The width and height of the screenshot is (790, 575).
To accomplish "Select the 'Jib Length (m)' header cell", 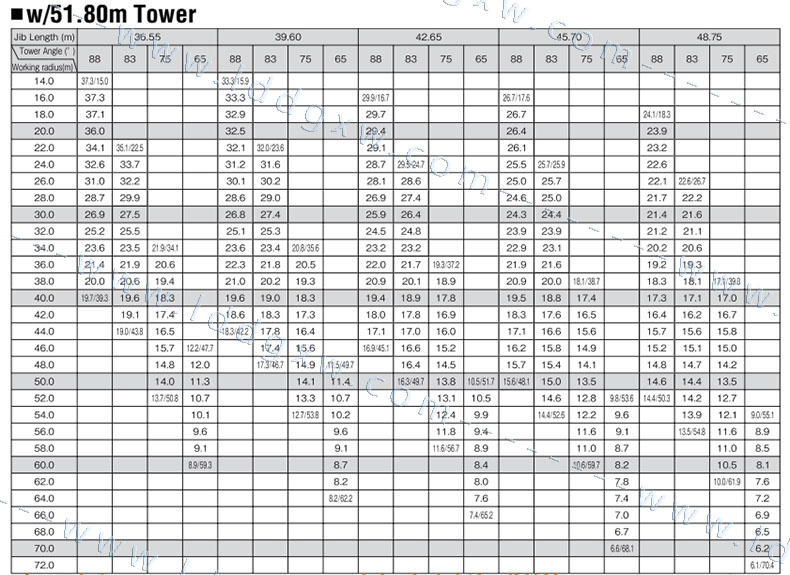I will (x=44, y=37).
